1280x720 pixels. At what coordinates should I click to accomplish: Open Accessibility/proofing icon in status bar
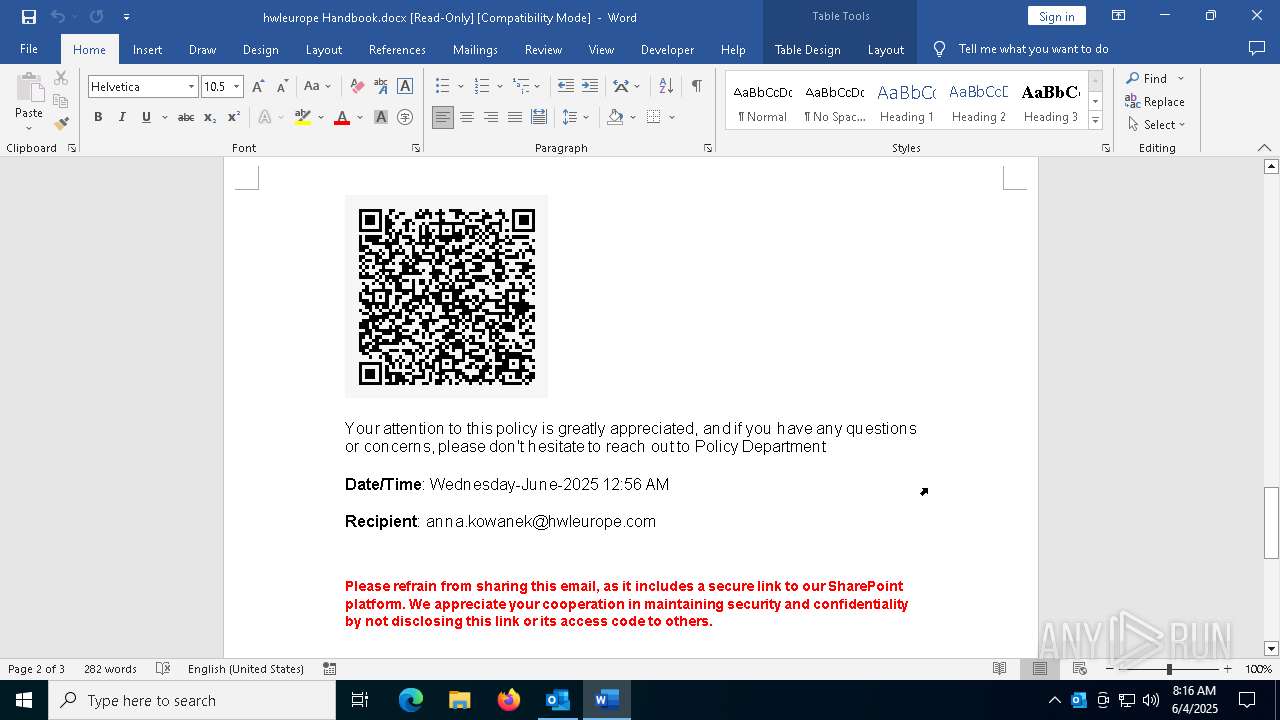[163, 668]
